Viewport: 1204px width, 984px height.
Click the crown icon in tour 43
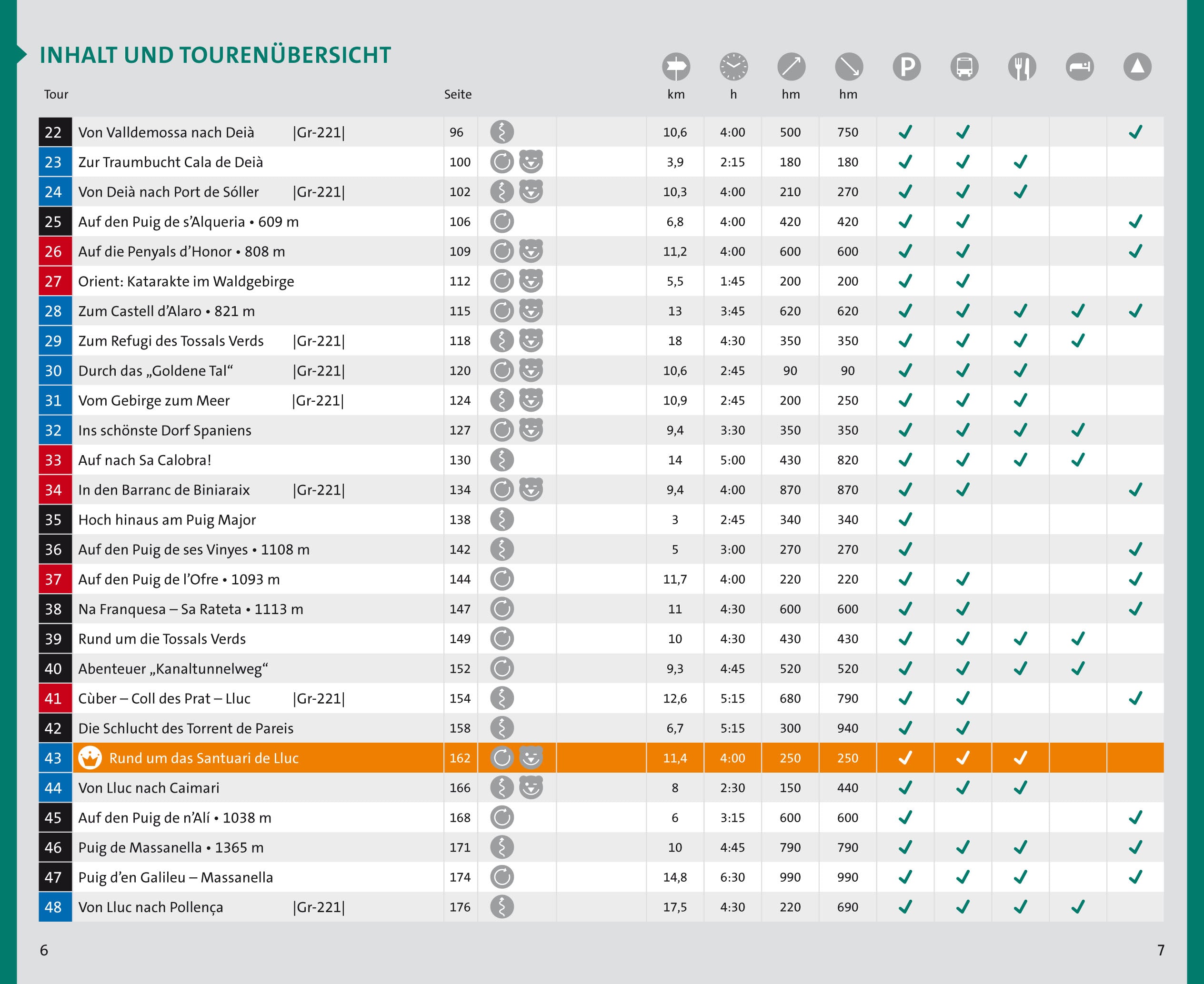pos(90,758)
